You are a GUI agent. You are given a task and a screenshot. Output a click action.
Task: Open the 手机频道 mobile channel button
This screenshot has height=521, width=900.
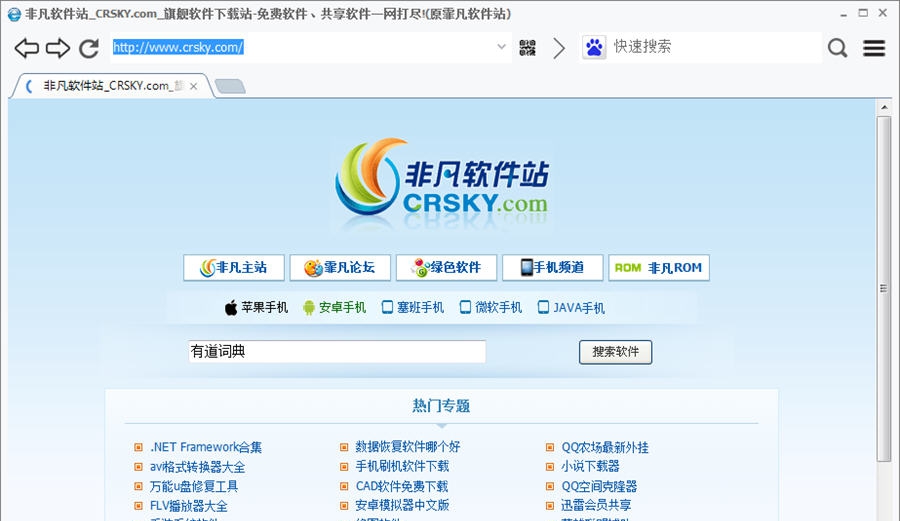[552, 267]
